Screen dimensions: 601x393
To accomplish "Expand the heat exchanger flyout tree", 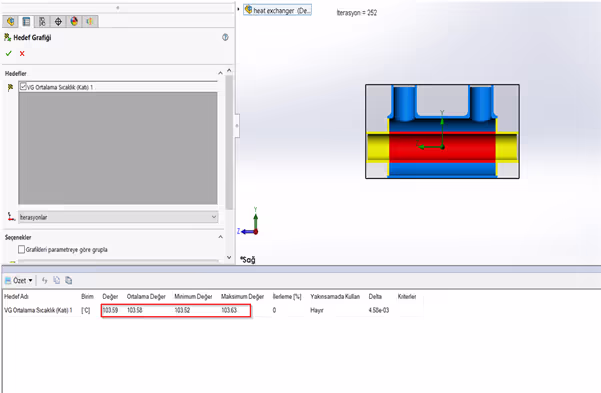I will 278,10.
